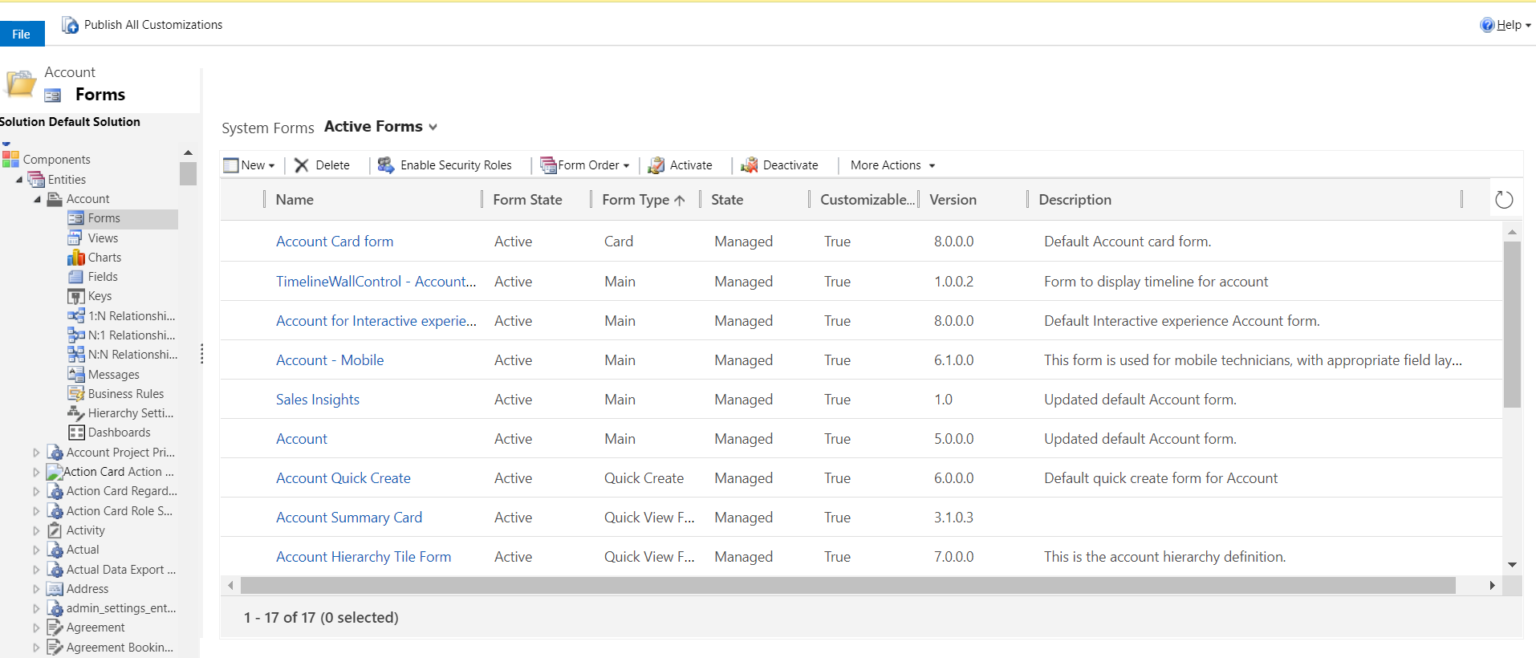Screen dimensions: 1536x658
Task: Open the Views section under Account
Action: tap(102, 237)
